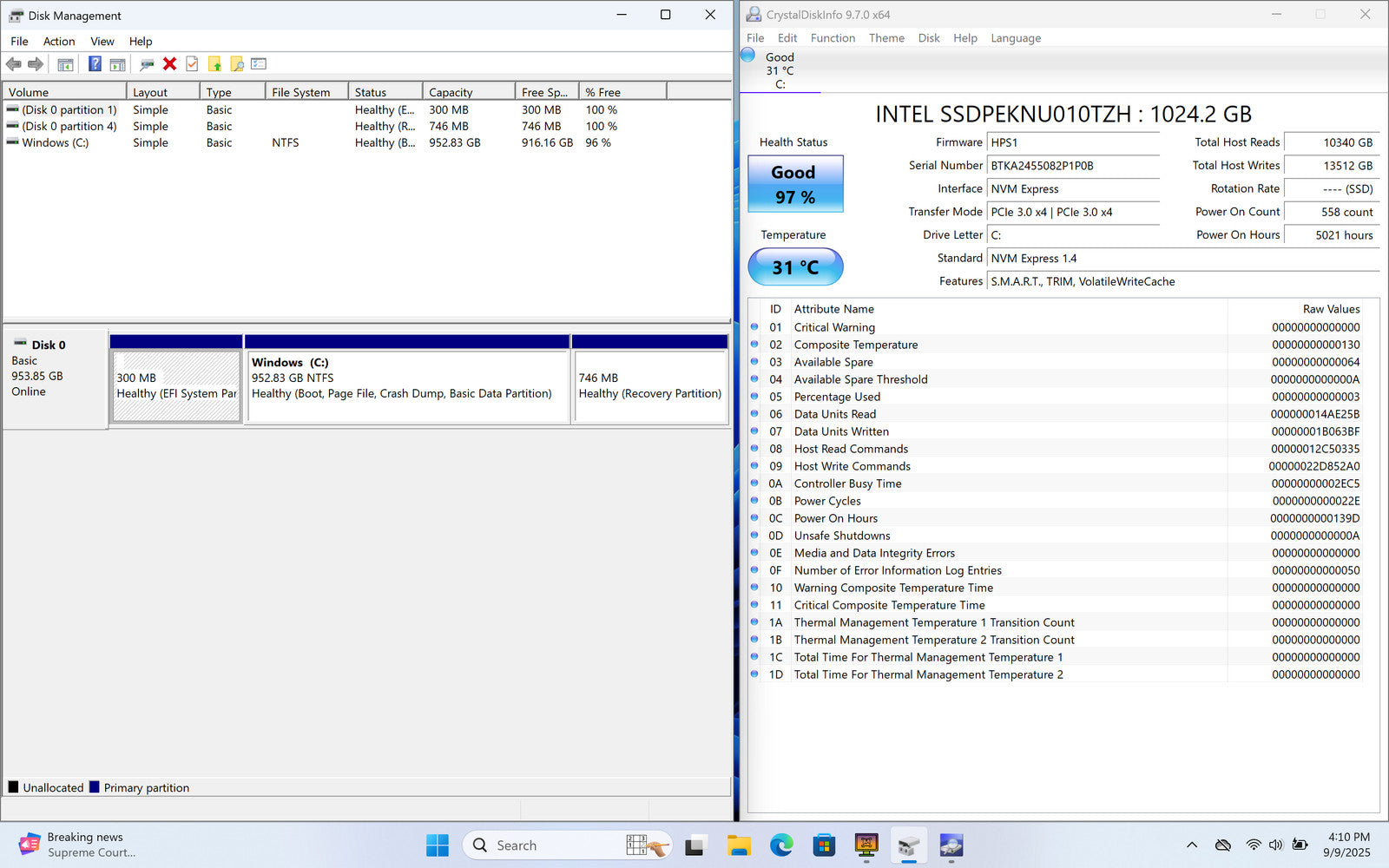The image size is (1389, 868).
Task: Click the File System column header
Action: (306, 92)
